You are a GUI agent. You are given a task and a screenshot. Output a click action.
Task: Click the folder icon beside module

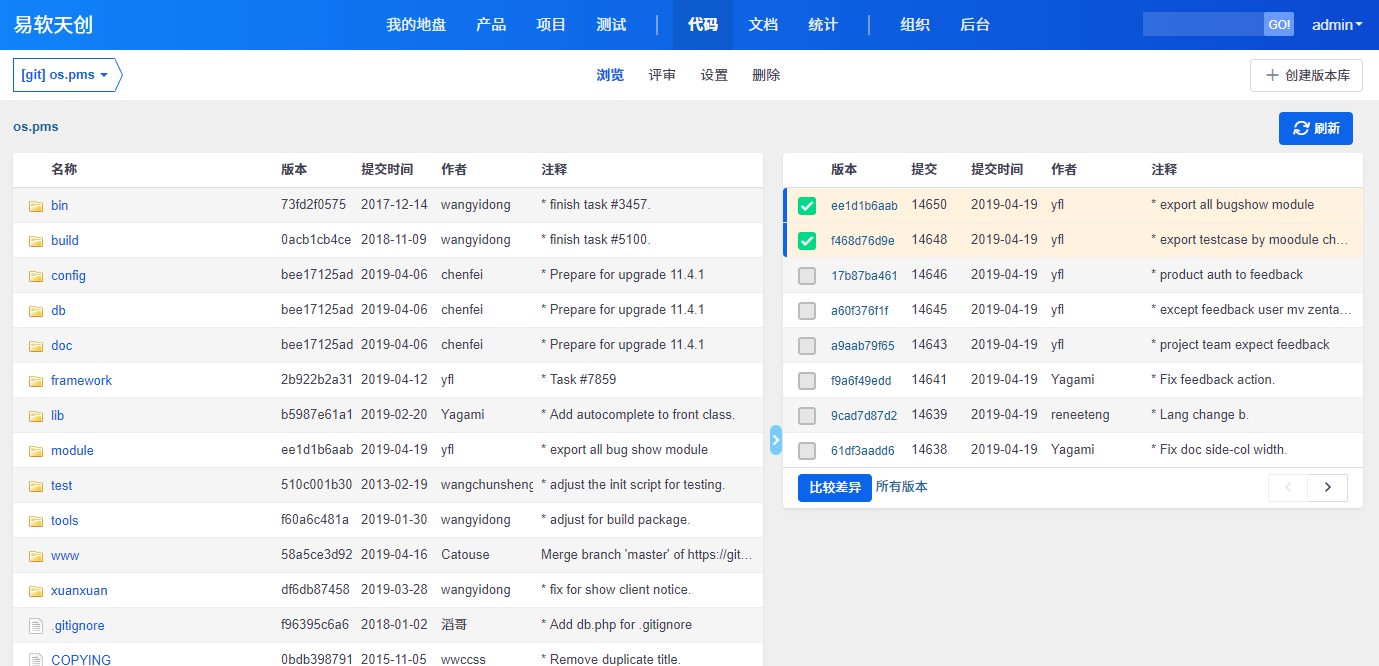pos(36,451)
